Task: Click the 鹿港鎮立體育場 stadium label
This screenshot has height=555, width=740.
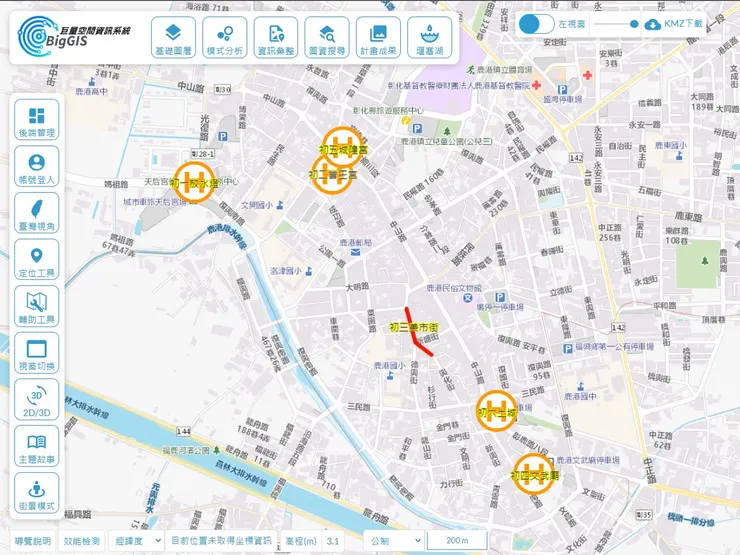Action: click(504, 70)
